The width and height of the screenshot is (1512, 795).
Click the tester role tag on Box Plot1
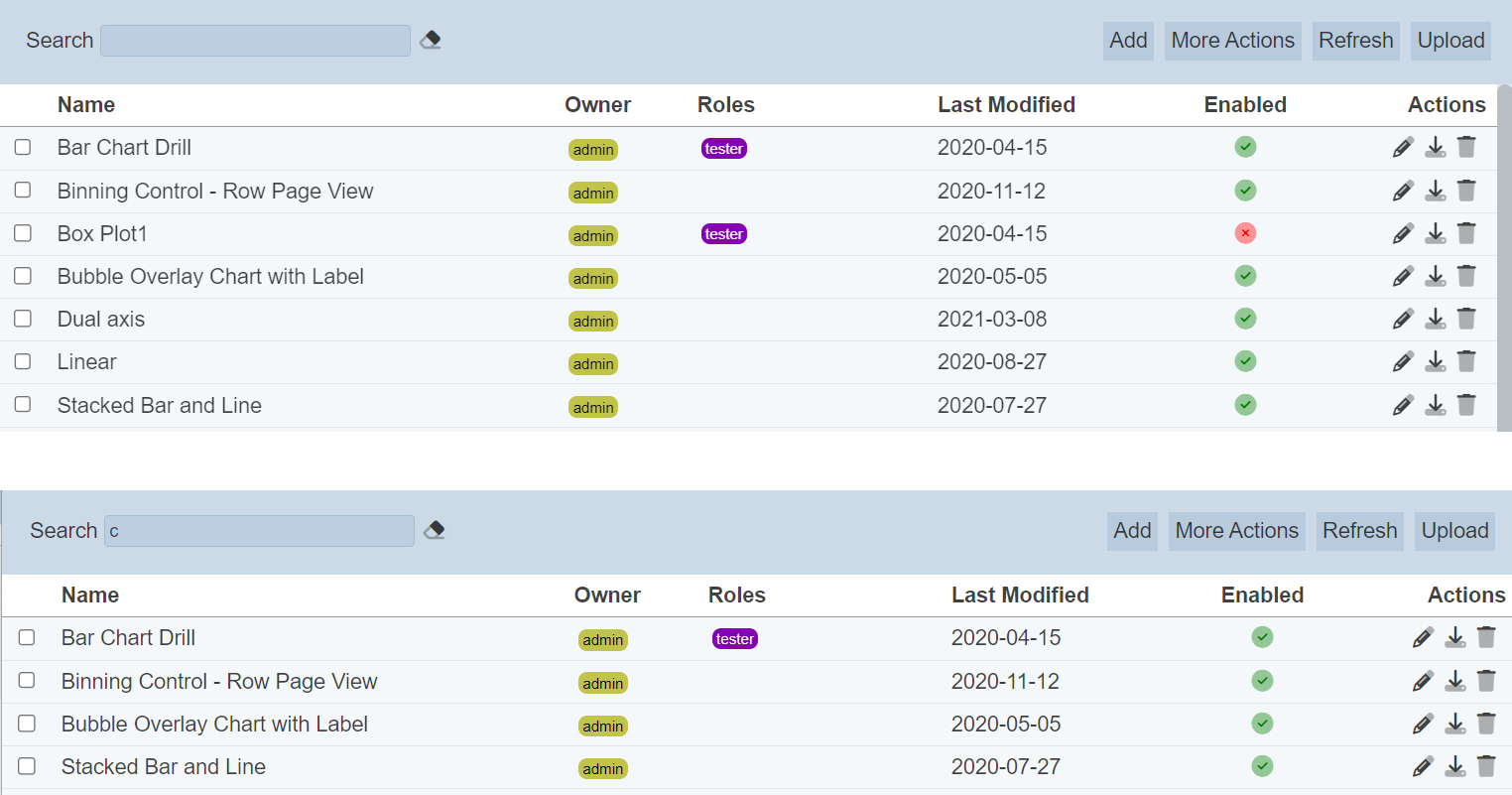point(724,234)
